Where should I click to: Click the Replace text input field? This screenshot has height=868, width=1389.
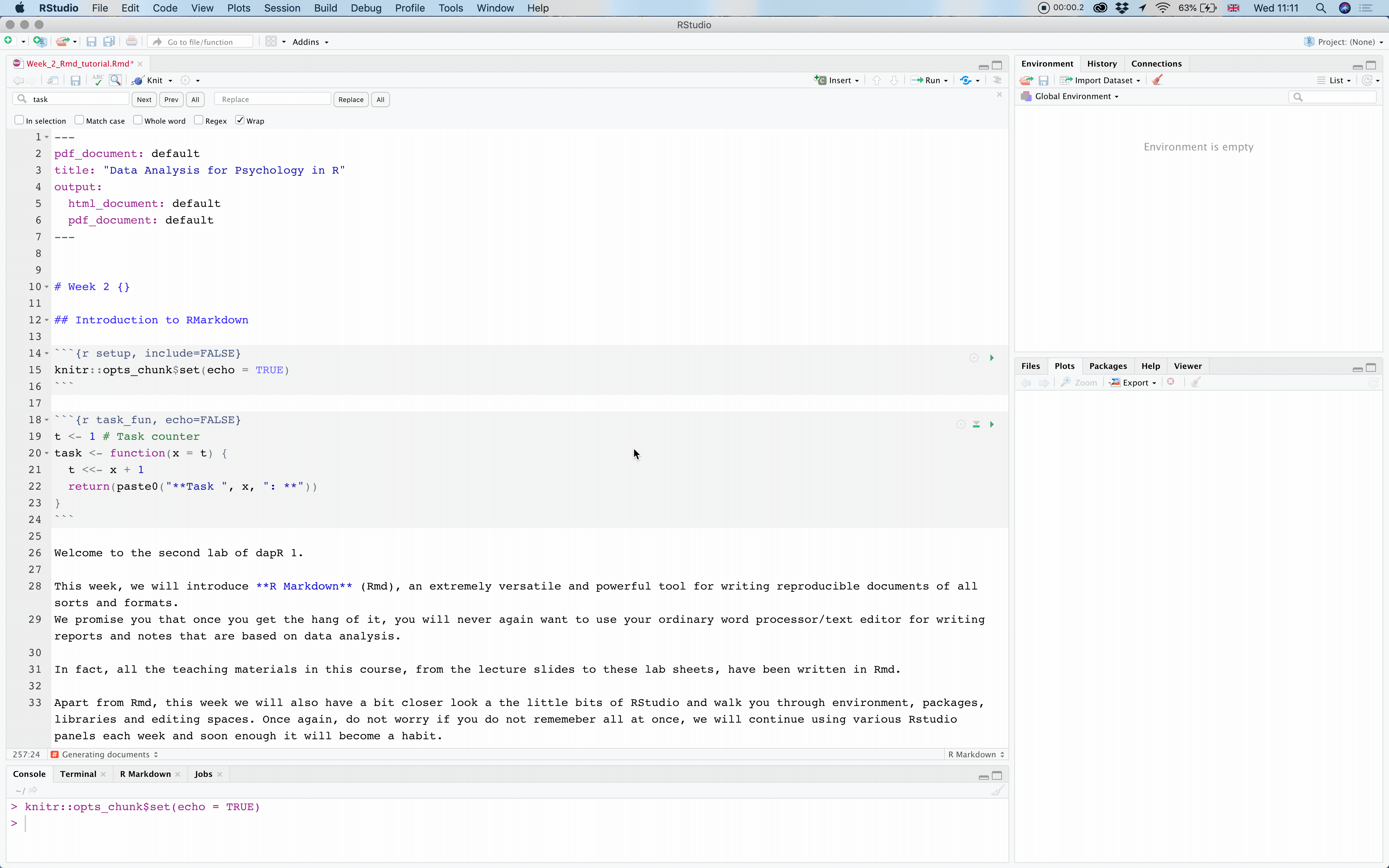[273, 99]
